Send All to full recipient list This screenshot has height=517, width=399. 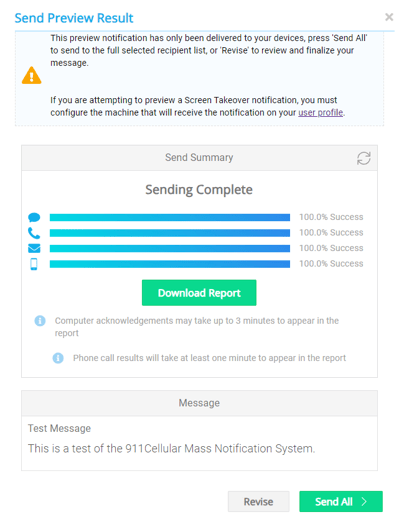pos(341,501)
